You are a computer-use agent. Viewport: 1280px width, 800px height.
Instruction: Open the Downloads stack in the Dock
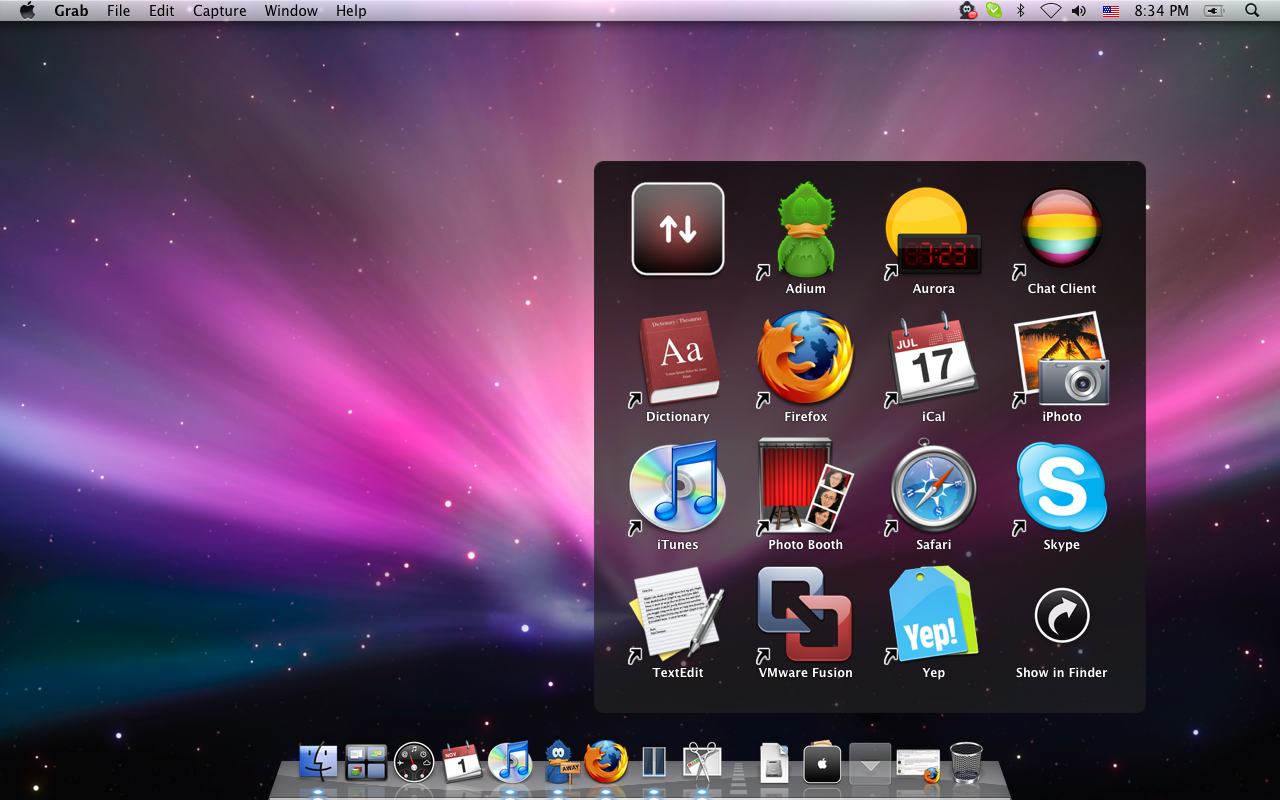click(x=869, y=765)
